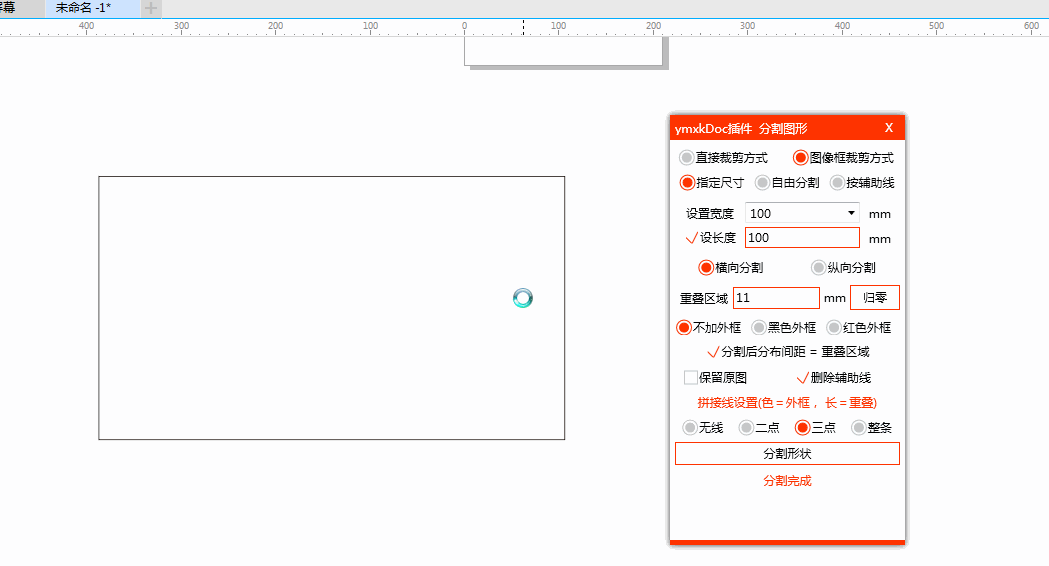Toggle the 删除辅助线 checkbox

(803, 378)
